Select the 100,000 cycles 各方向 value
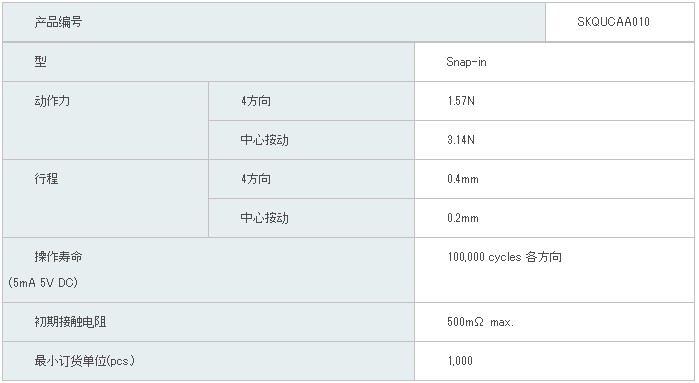 coord(505,257)
